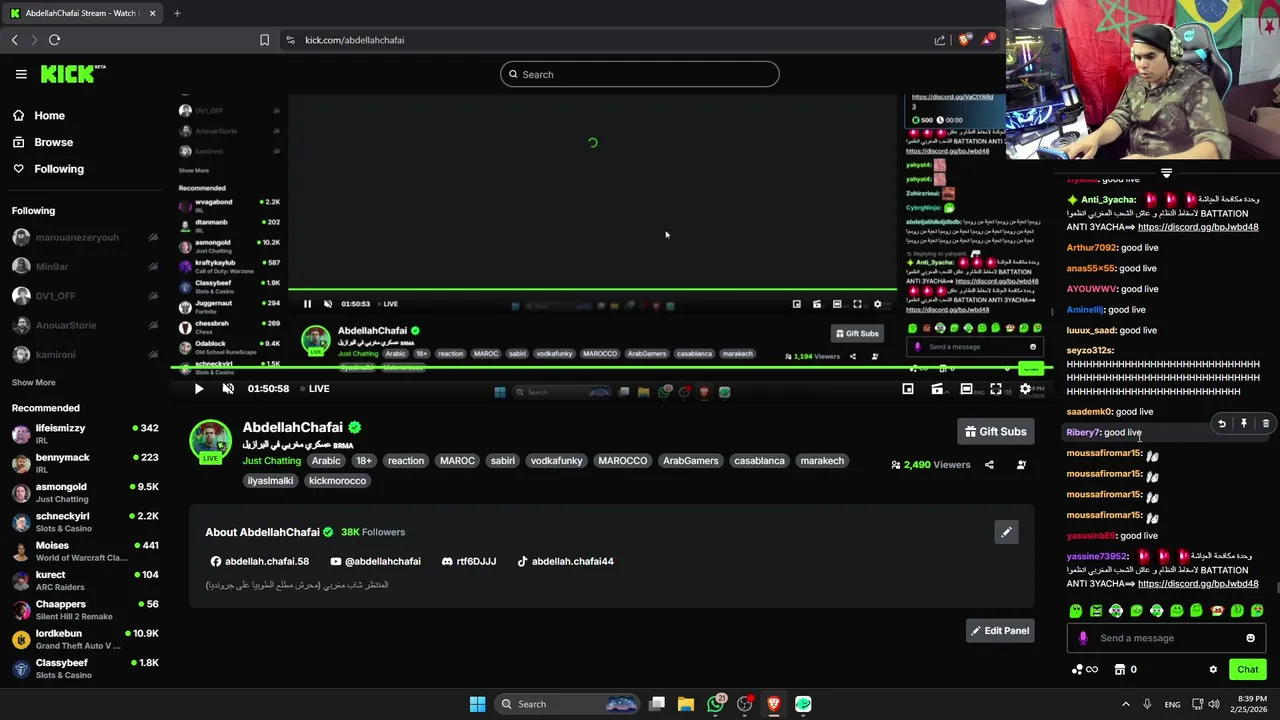Open WhatsApp from the taskbar
1280x720 pixels.
[715, 704]
